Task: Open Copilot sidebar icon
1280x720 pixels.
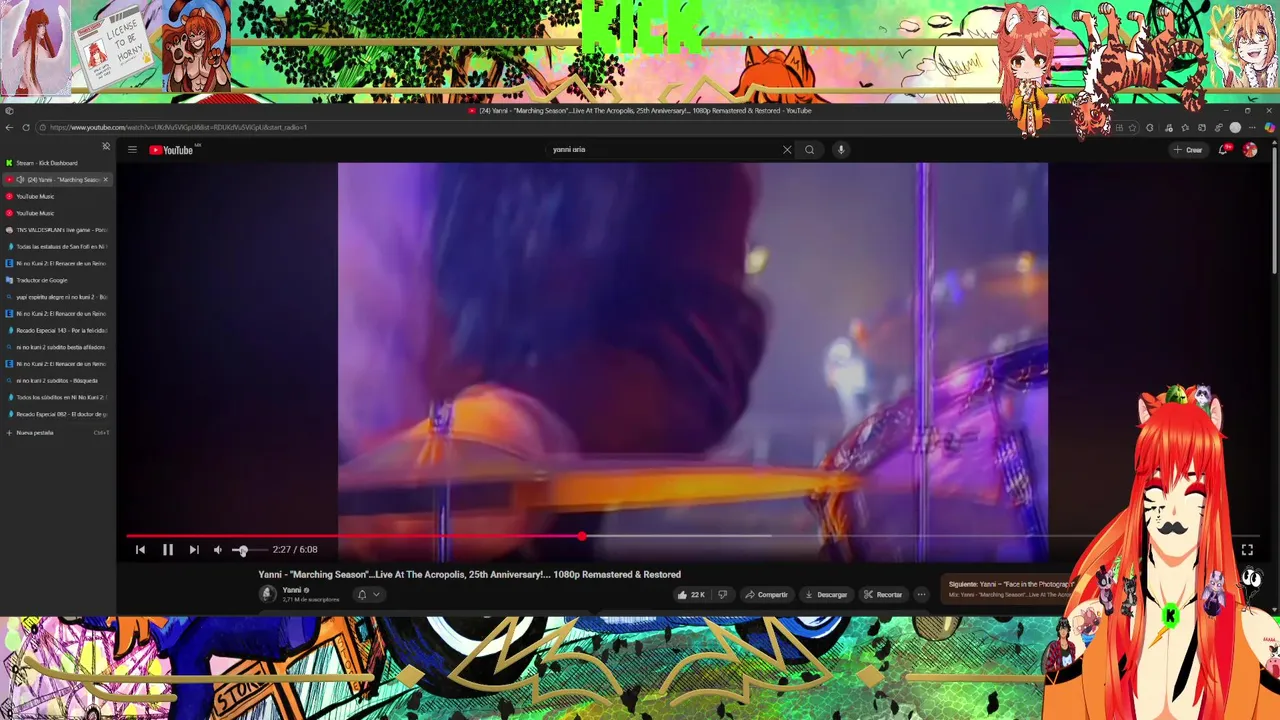Action: coord(1270,128)
